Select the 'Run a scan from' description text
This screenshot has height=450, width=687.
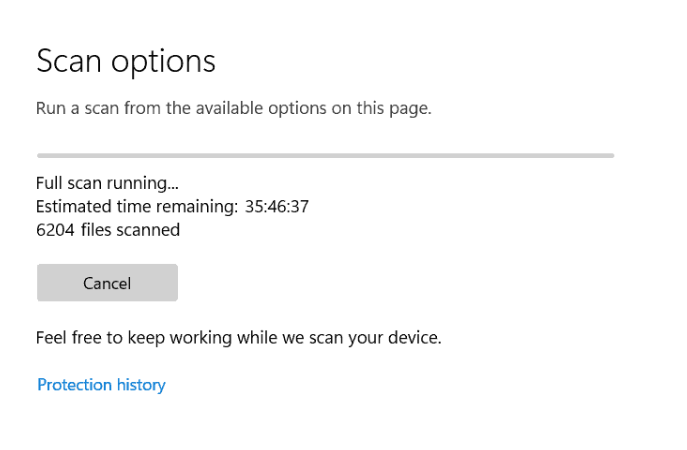[234, 108]
